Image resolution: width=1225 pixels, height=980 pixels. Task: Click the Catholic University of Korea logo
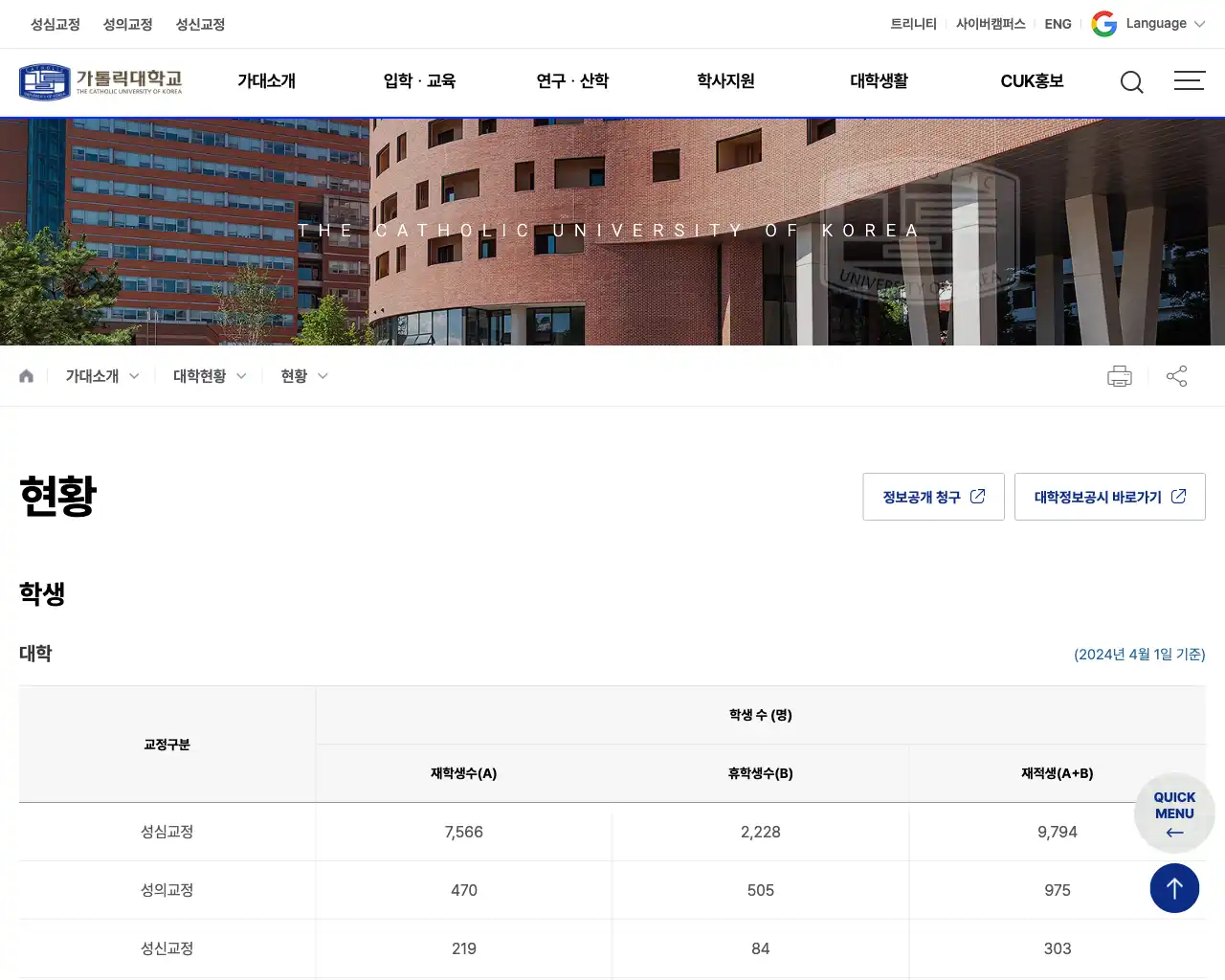(x=100, y=81)
